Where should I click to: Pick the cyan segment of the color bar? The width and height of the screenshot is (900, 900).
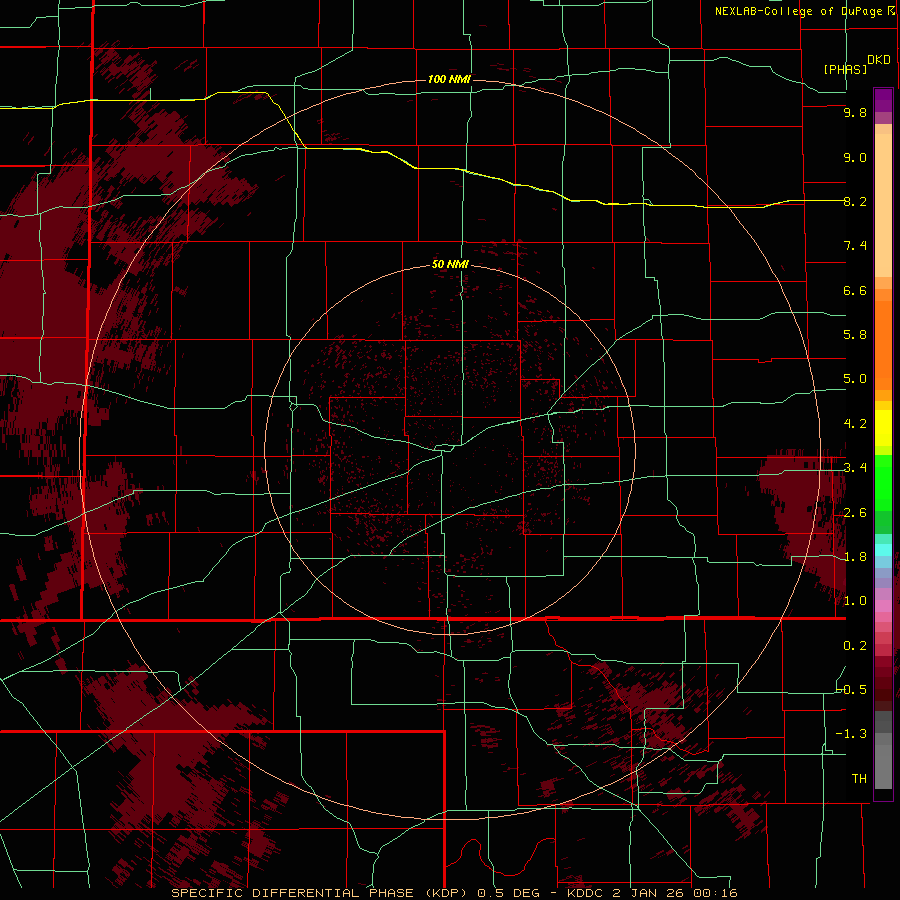click(883, 549)
